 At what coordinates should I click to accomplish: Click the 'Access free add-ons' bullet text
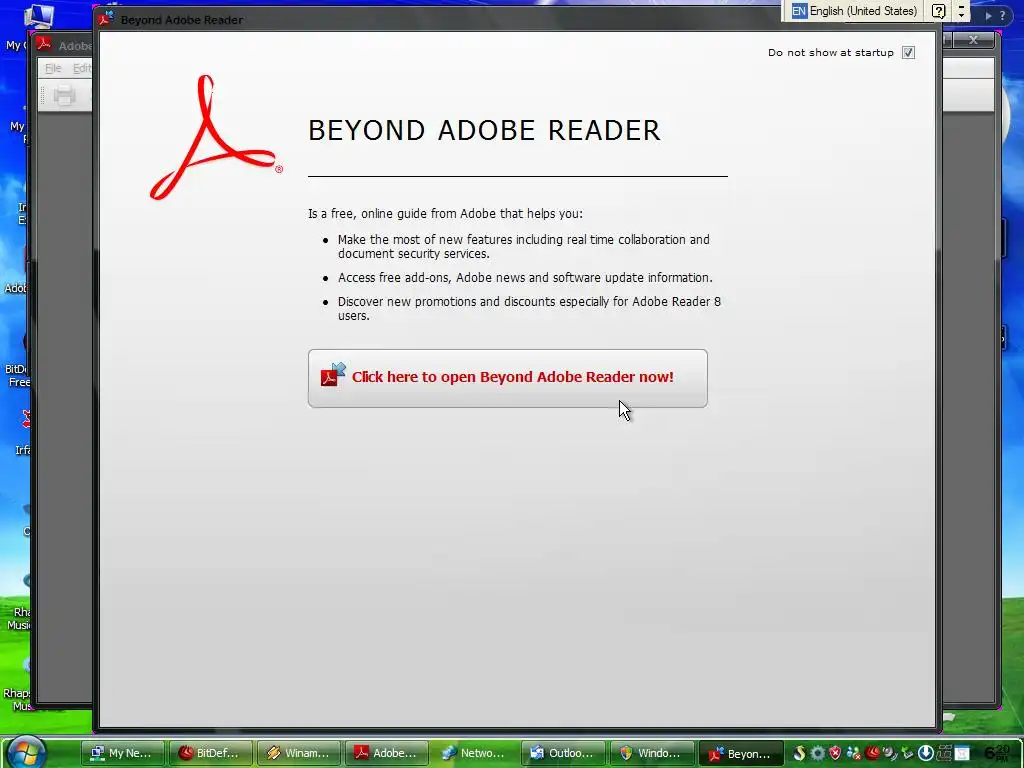click(x=525, y=278)
